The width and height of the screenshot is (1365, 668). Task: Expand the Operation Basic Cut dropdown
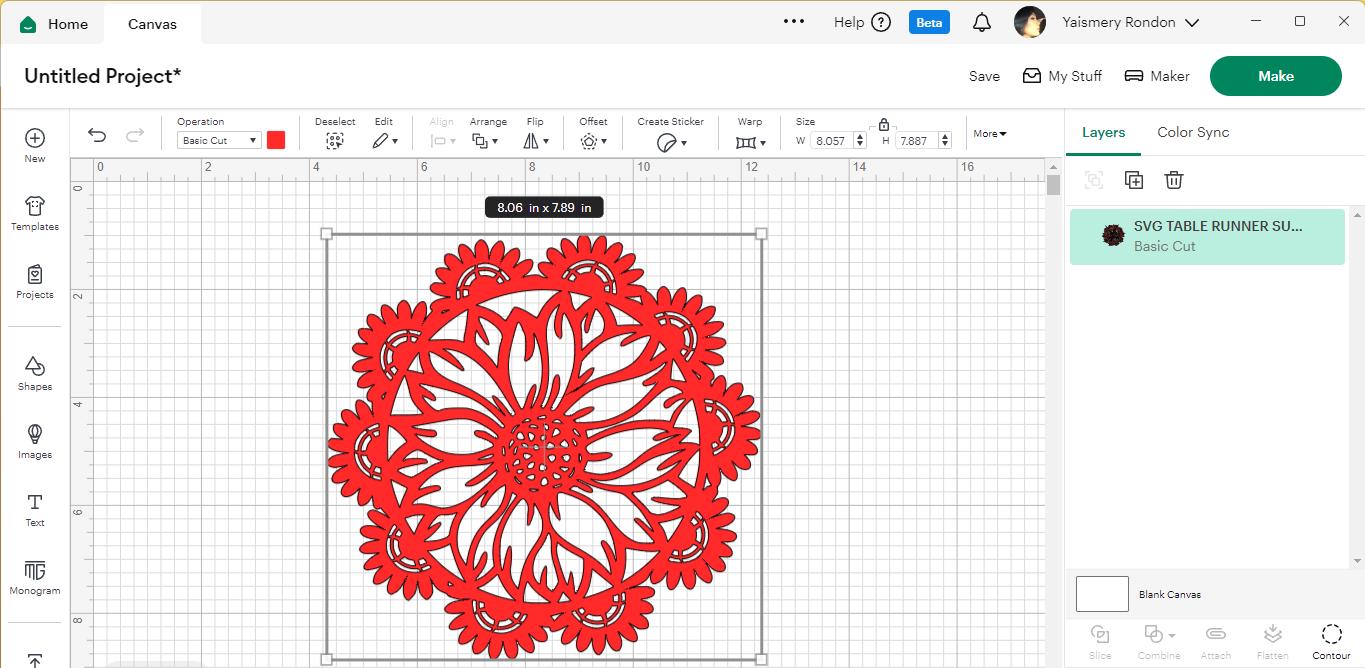coord(219,141)
